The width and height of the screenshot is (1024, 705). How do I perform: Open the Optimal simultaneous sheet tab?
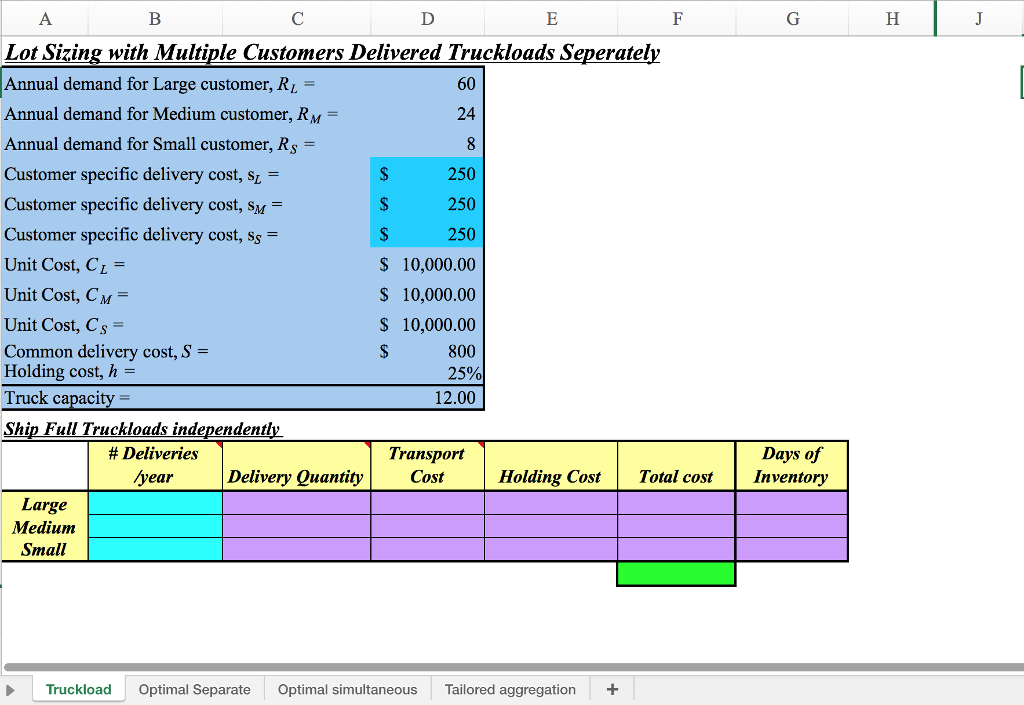pos(347,689)
